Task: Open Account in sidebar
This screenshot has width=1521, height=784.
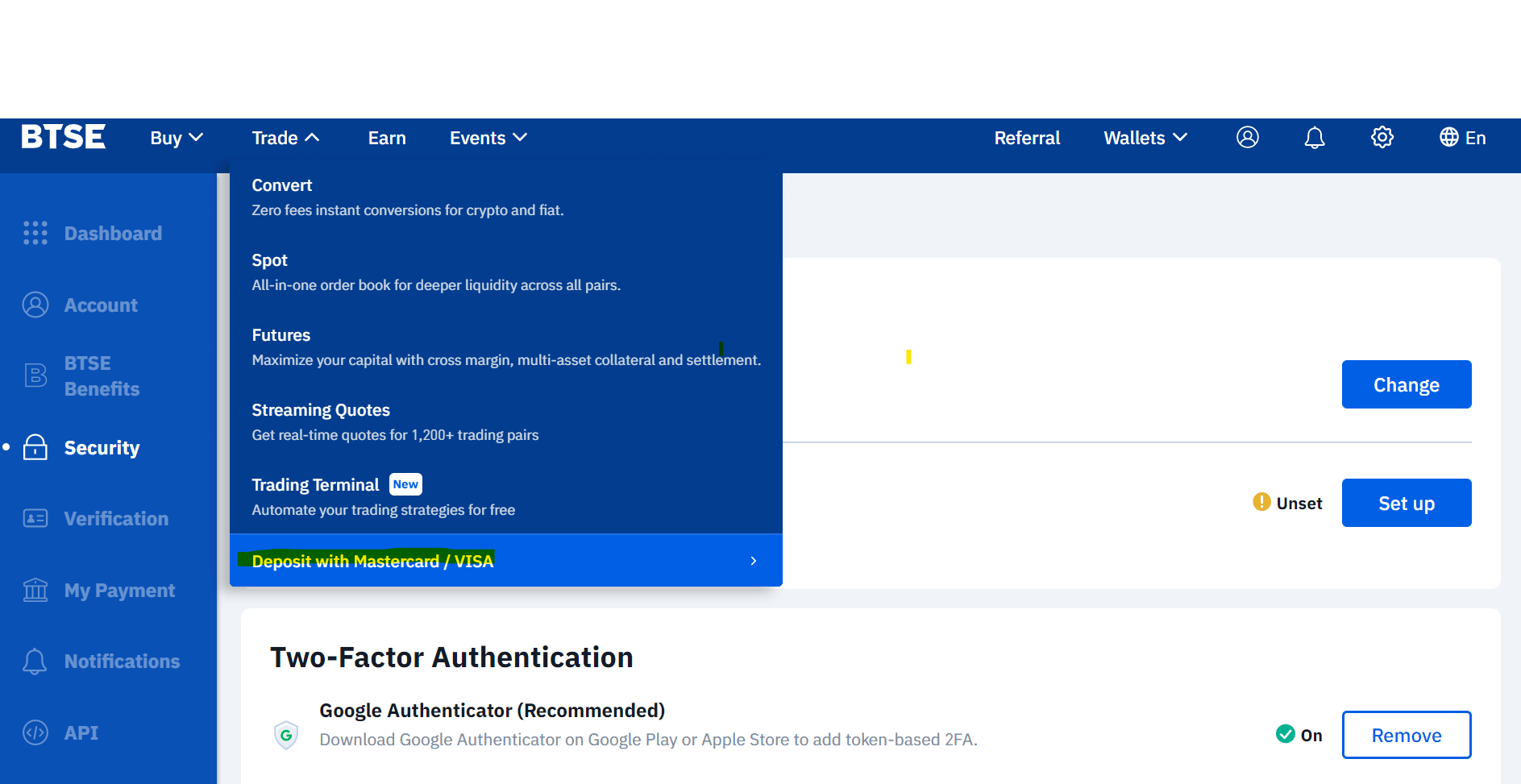Action: [x=101, y=305]
